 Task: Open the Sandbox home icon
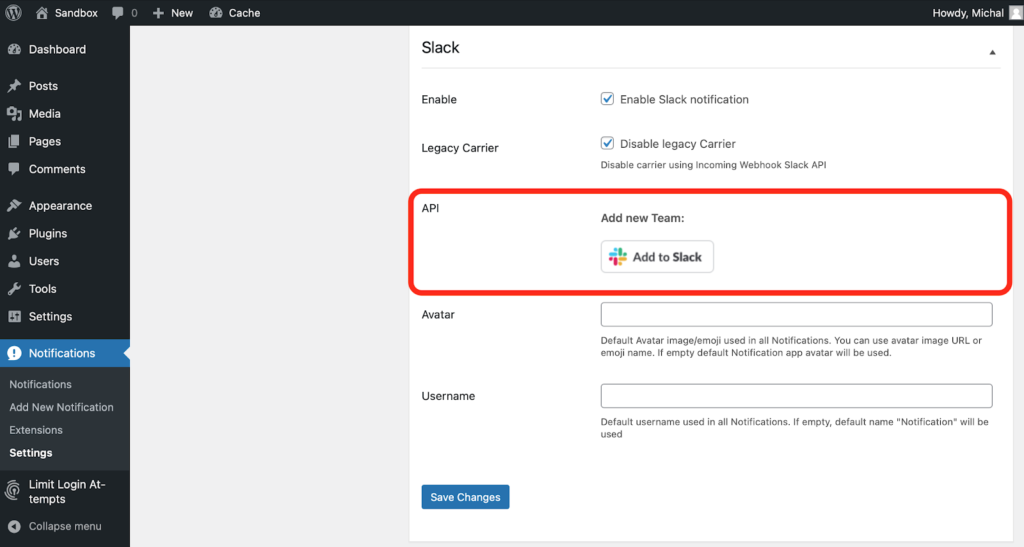click(42, 12)
